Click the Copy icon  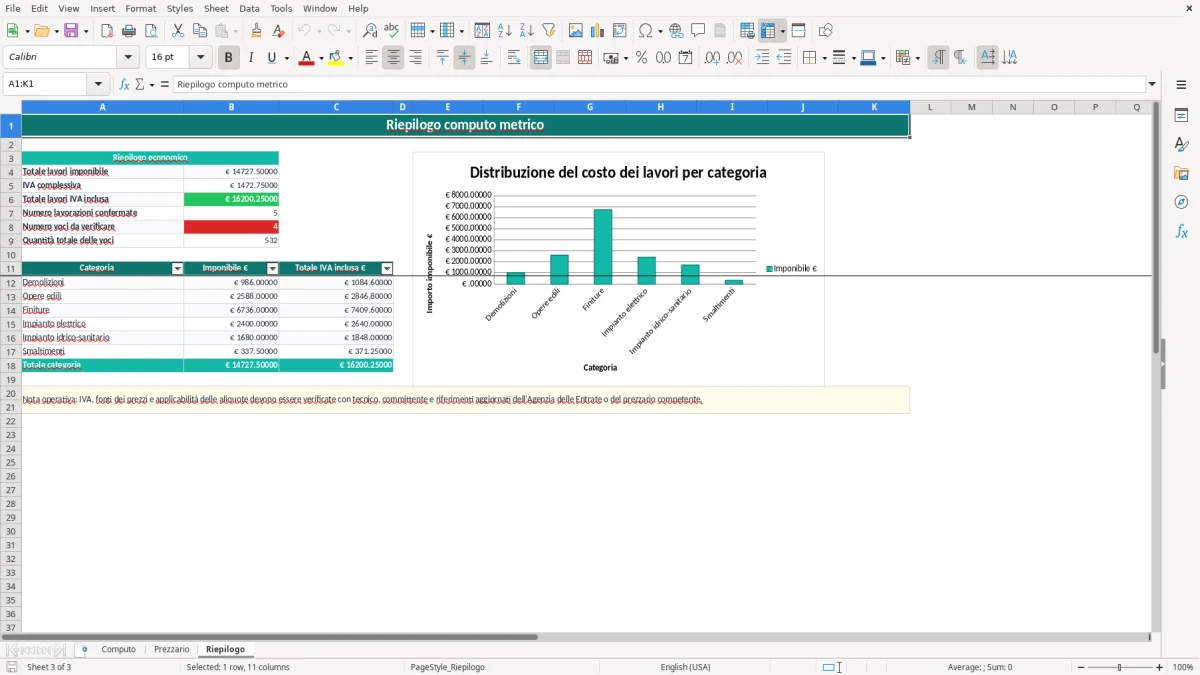pyautogui.click(x=200, y=31)
